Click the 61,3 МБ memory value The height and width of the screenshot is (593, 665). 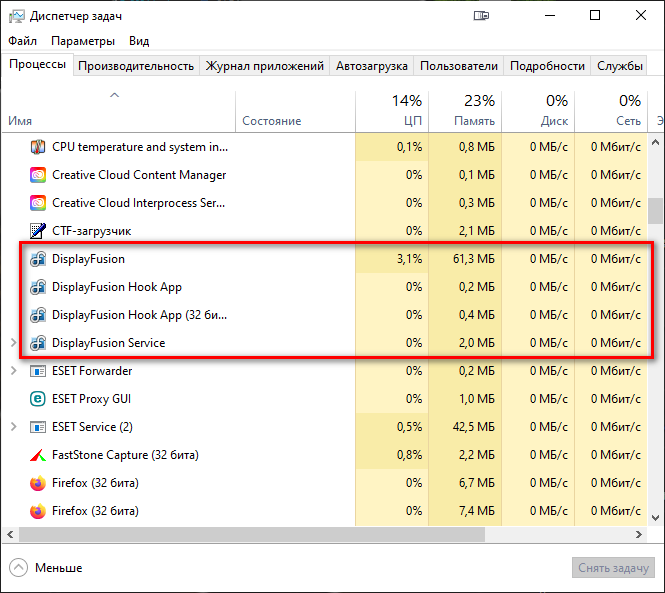coord(474,259)
